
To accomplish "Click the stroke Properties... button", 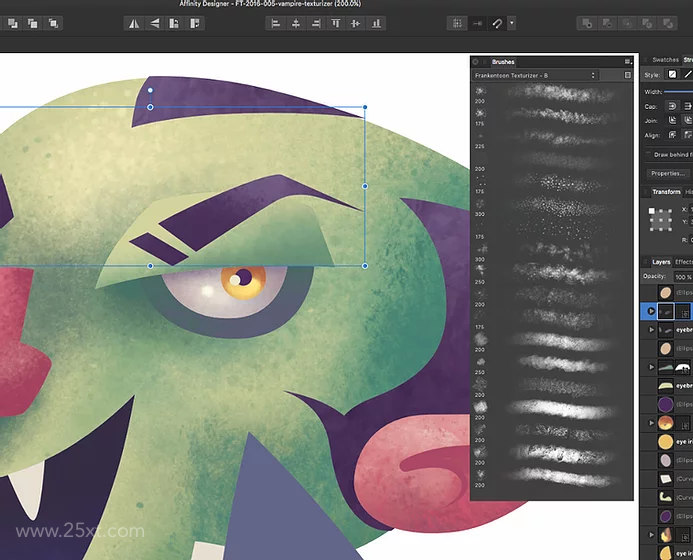I will click(x=667, y=173).
